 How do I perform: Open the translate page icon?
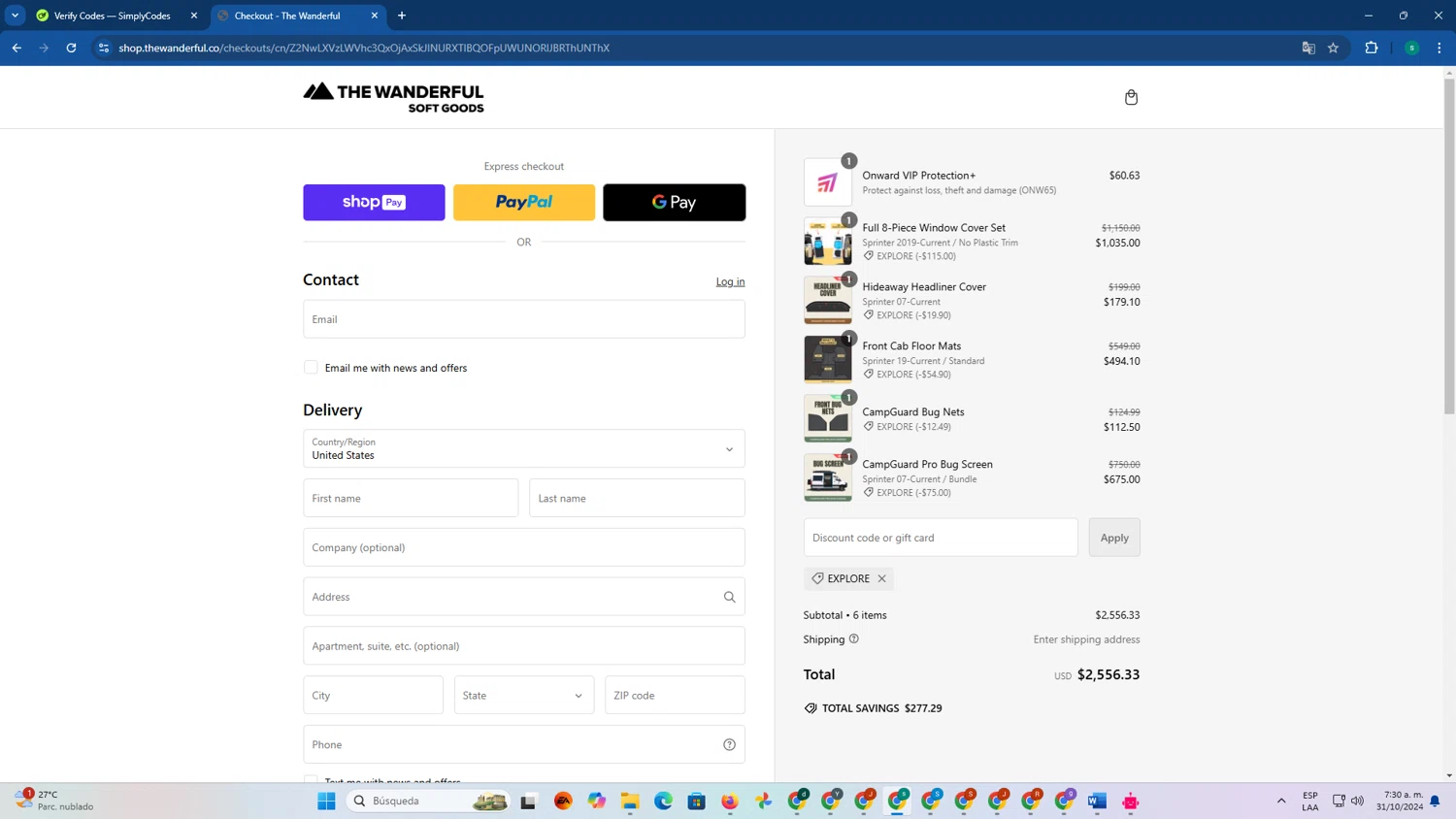pyautogui.click(x=1308, y=48)
